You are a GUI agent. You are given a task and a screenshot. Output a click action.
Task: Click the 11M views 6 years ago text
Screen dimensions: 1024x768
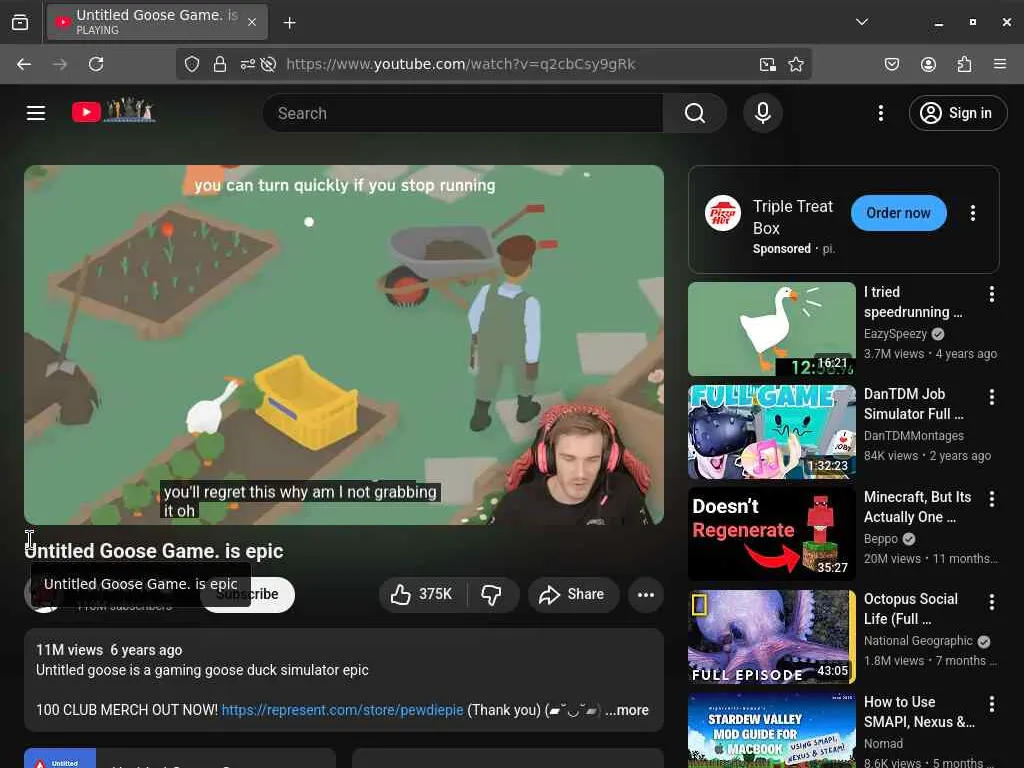[109, 650]
